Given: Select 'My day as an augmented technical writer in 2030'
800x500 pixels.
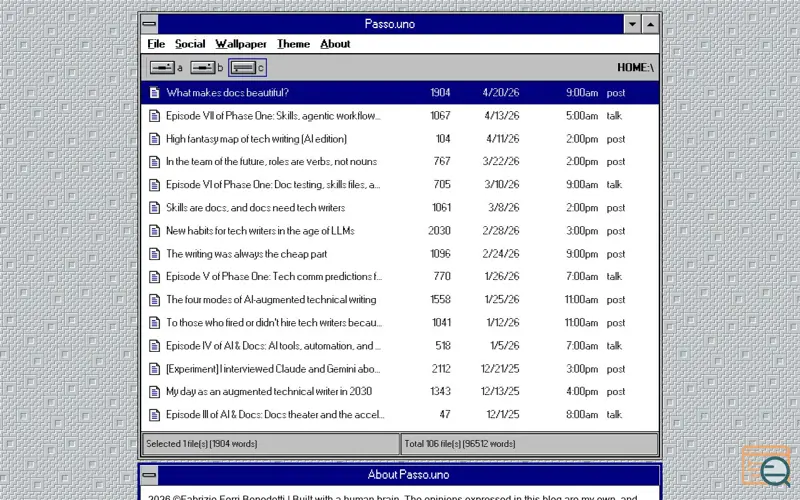Looking at the screenshot, I should click(x=269, y=392).
